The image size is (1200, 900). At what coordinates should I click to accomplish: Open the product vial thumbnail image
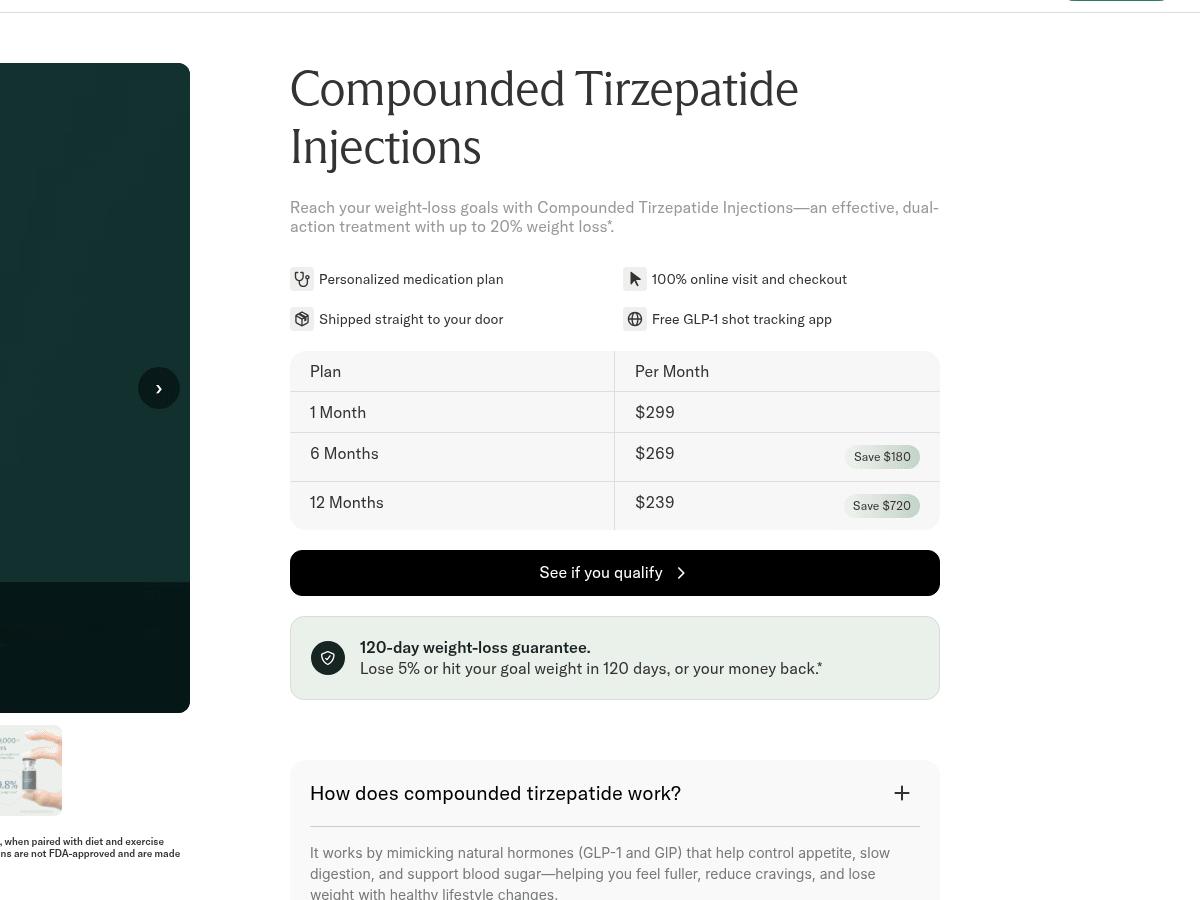click(x=31, y=770)
